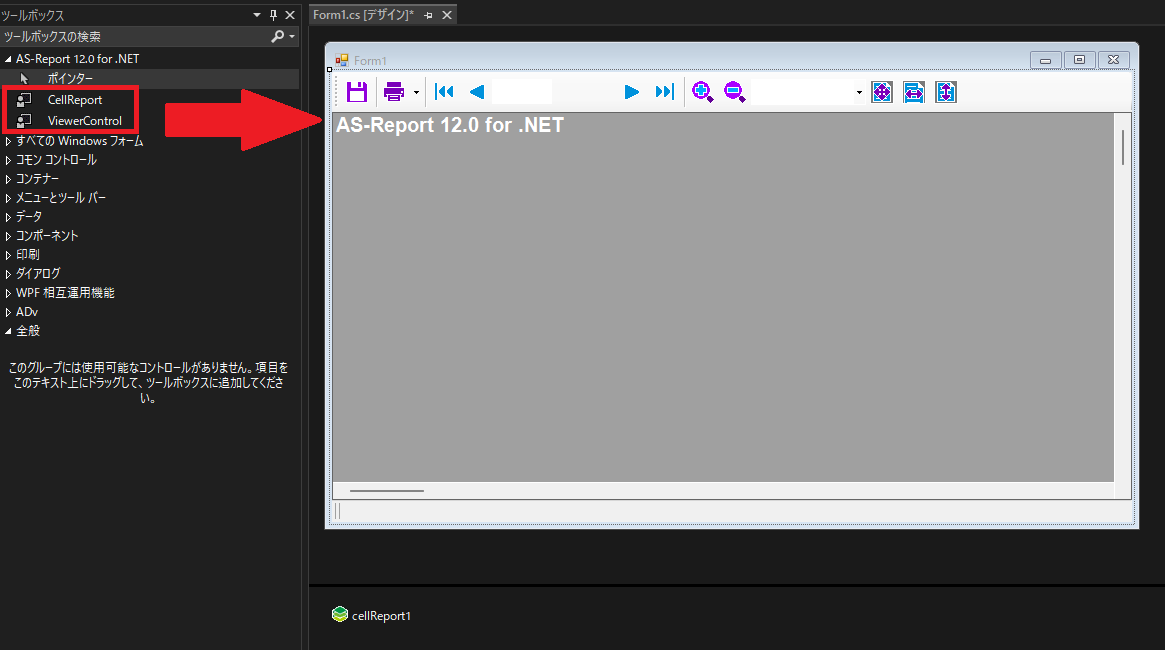Collapse 全般 toolbox group
The height and width of the screenshot is (650, 1165).
click(x=8, y=331)
